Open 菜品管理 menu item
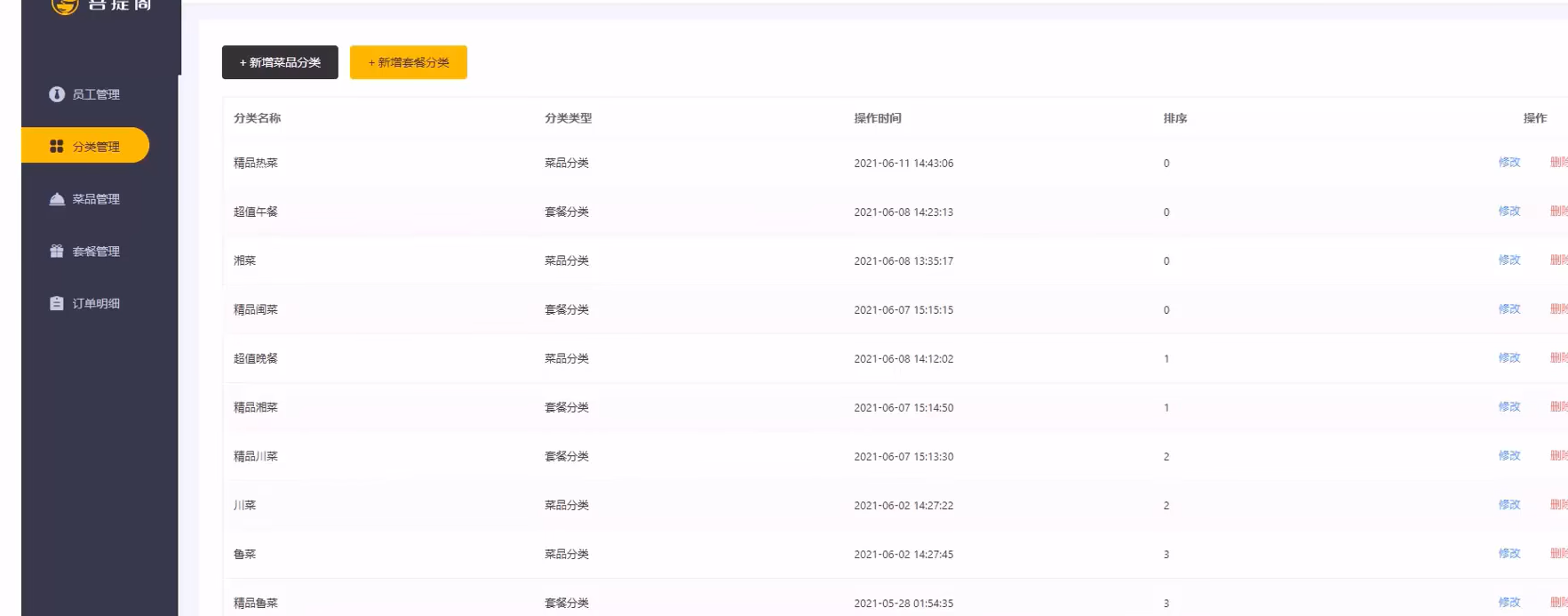Image resolution: width=1568 pixels, height=616 pixels. (95, 199)
